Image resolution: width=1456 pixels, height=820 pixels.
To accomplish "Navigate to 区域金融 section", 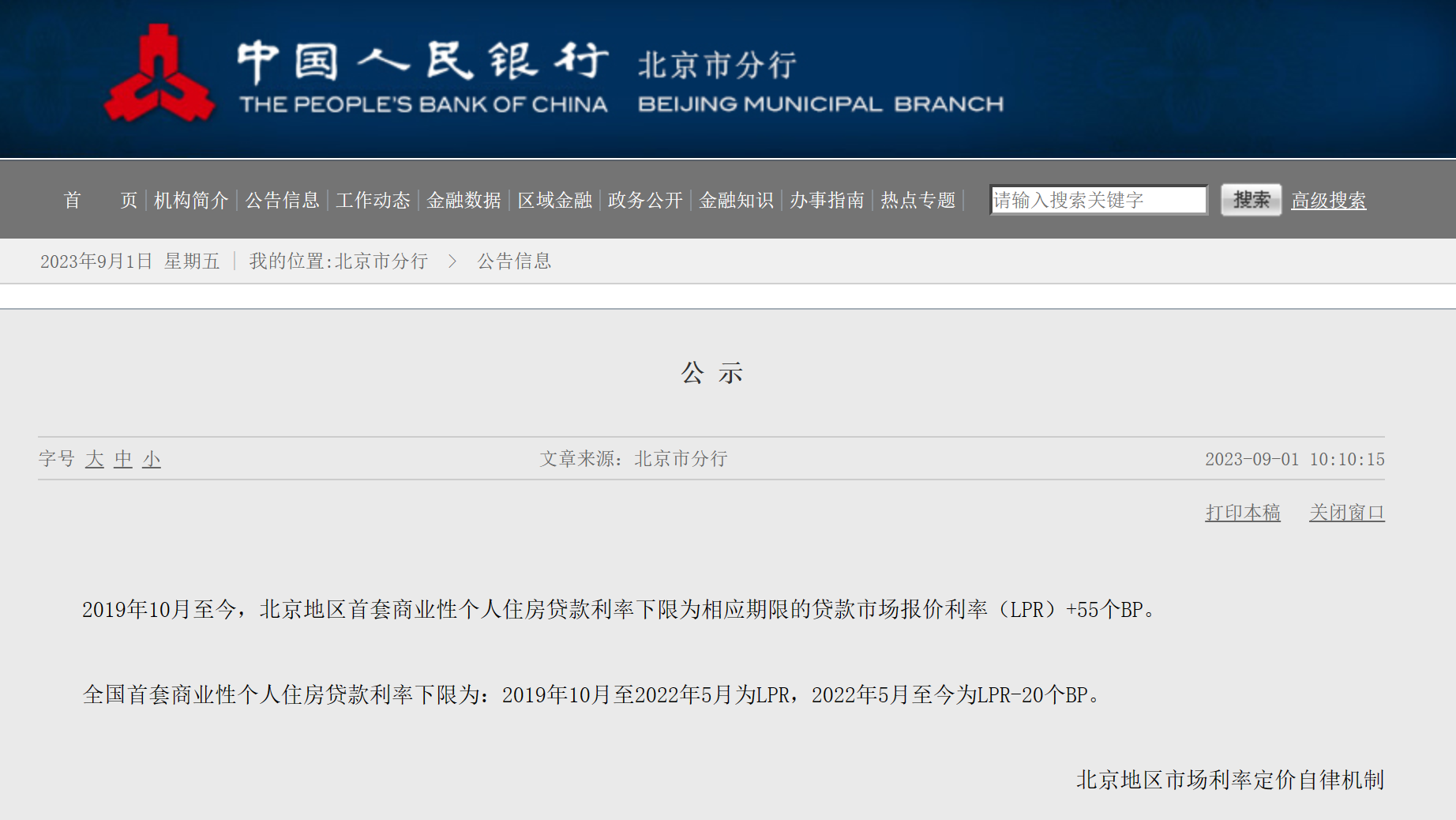I will [554, 201].
